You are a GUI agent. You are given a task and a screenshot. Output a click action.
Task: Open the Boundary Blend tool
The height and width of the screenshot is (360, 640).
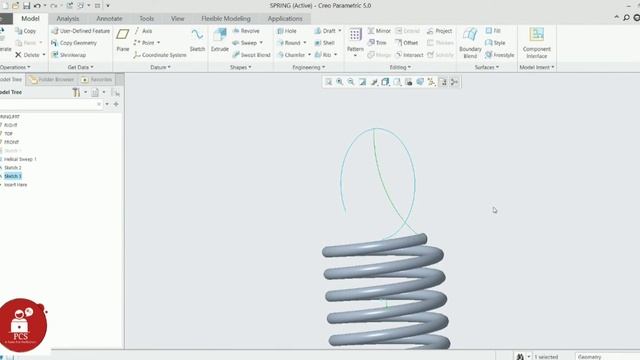pyautogui.click(x=470, y=43)
